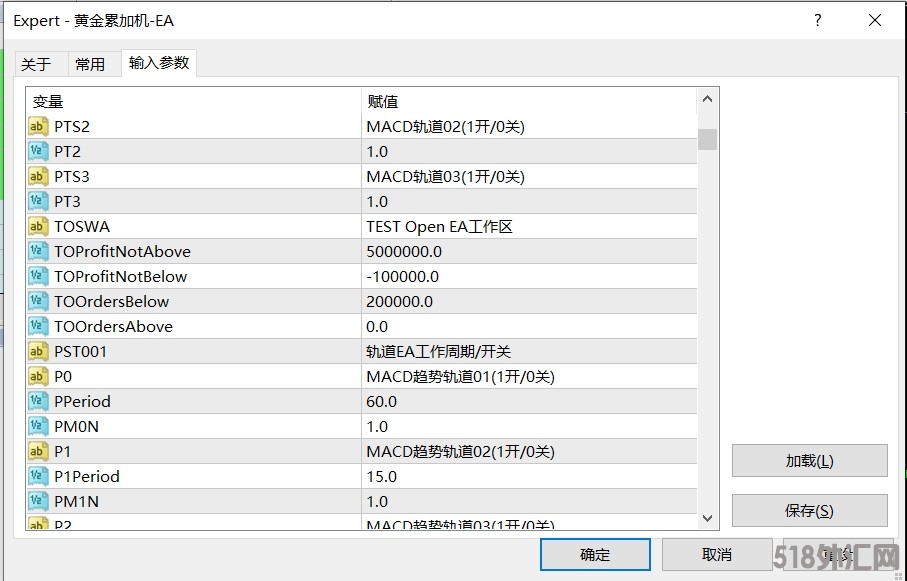Click the help question mark in title bar

[818, 20]
